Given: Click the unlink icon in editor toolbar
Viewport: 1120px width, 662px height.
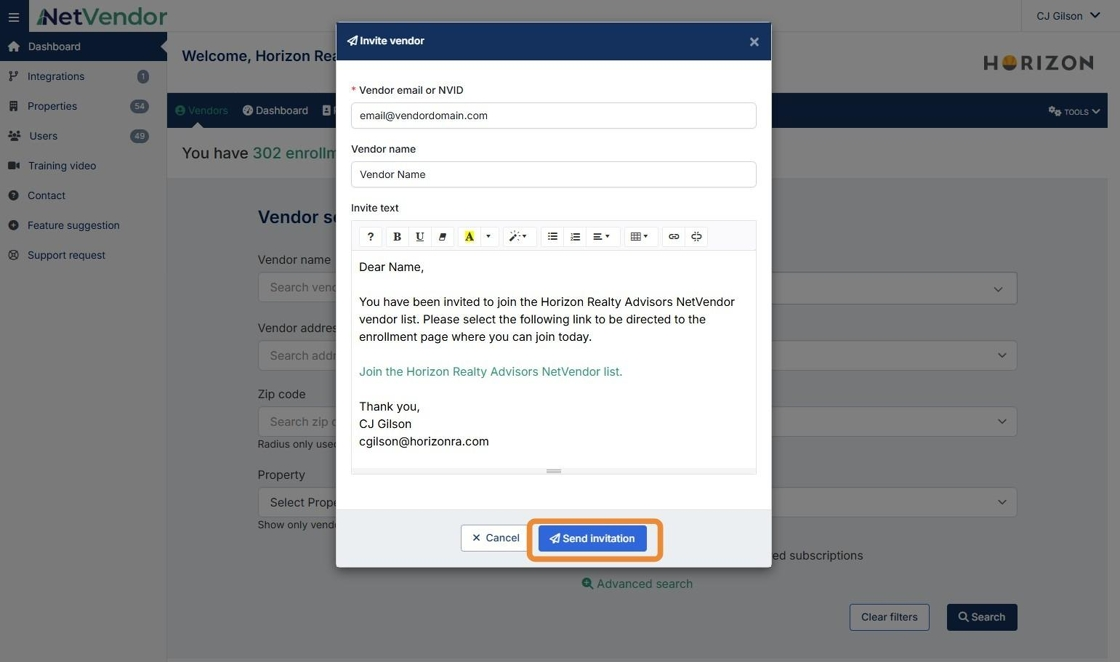Looking at the screenshot, I should point(696,236).
